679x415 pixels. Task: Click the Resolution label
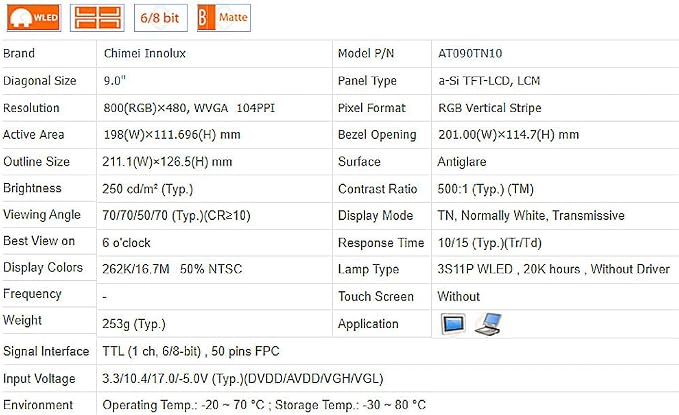coord(31,108)
